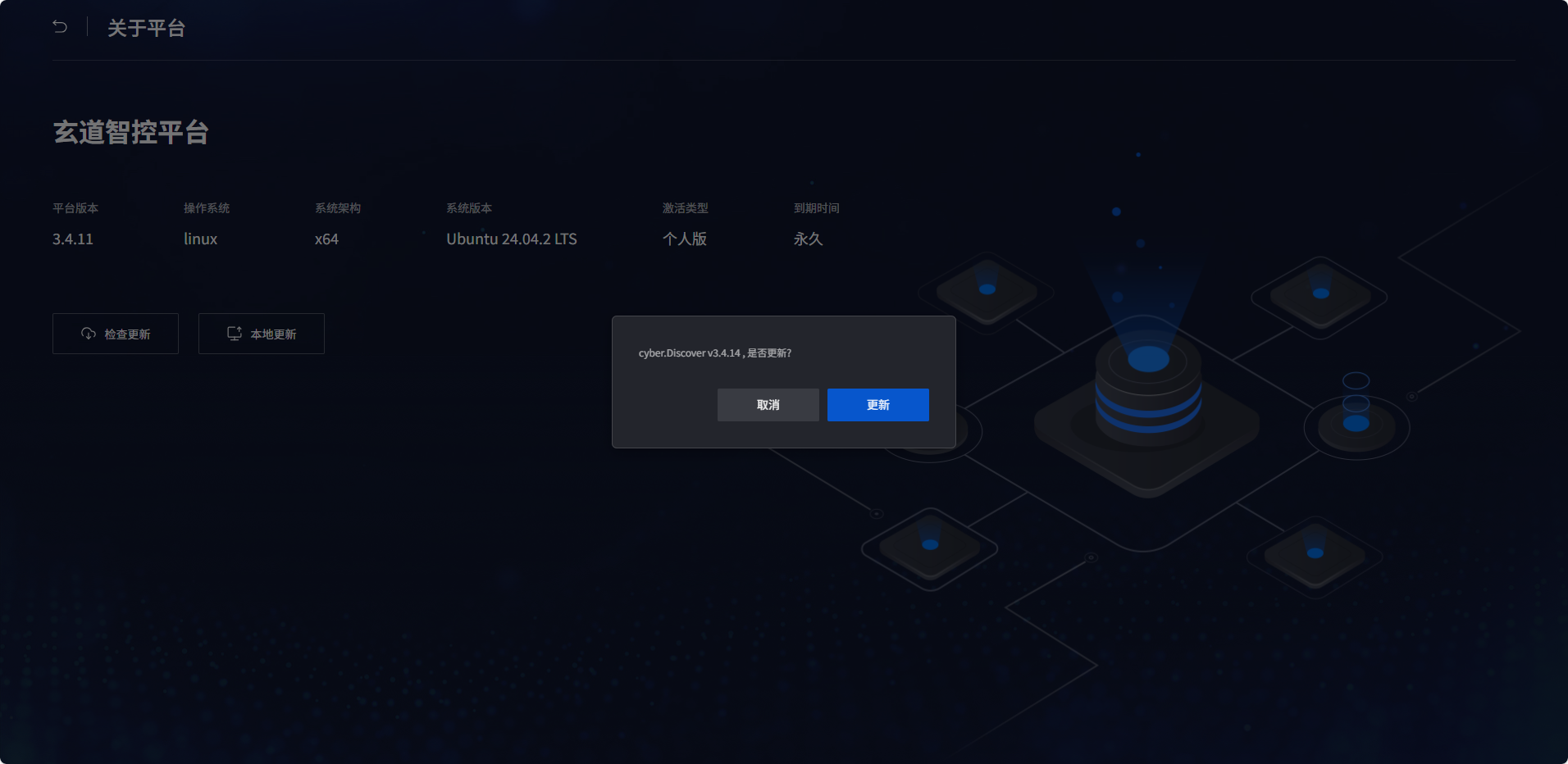
Task: Select the platform version value 3.4.11
Action: [x=73, y=239]
